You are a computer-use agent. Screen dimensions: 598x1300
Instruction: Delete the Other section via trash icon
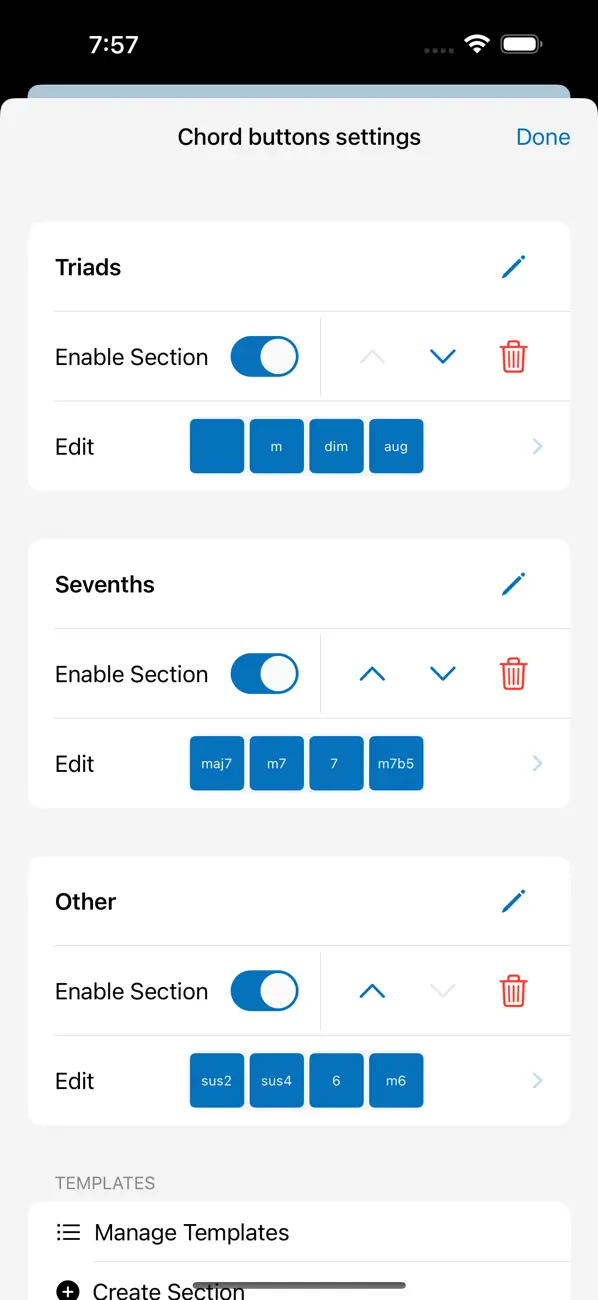pos(513,991)
